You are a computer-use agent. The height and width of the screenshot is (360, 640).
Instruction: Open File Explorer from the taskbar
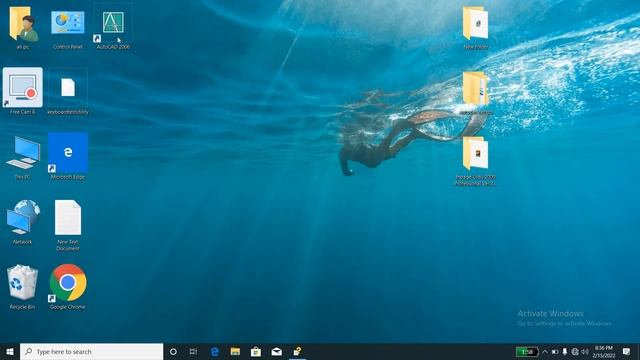coord(235,351)
